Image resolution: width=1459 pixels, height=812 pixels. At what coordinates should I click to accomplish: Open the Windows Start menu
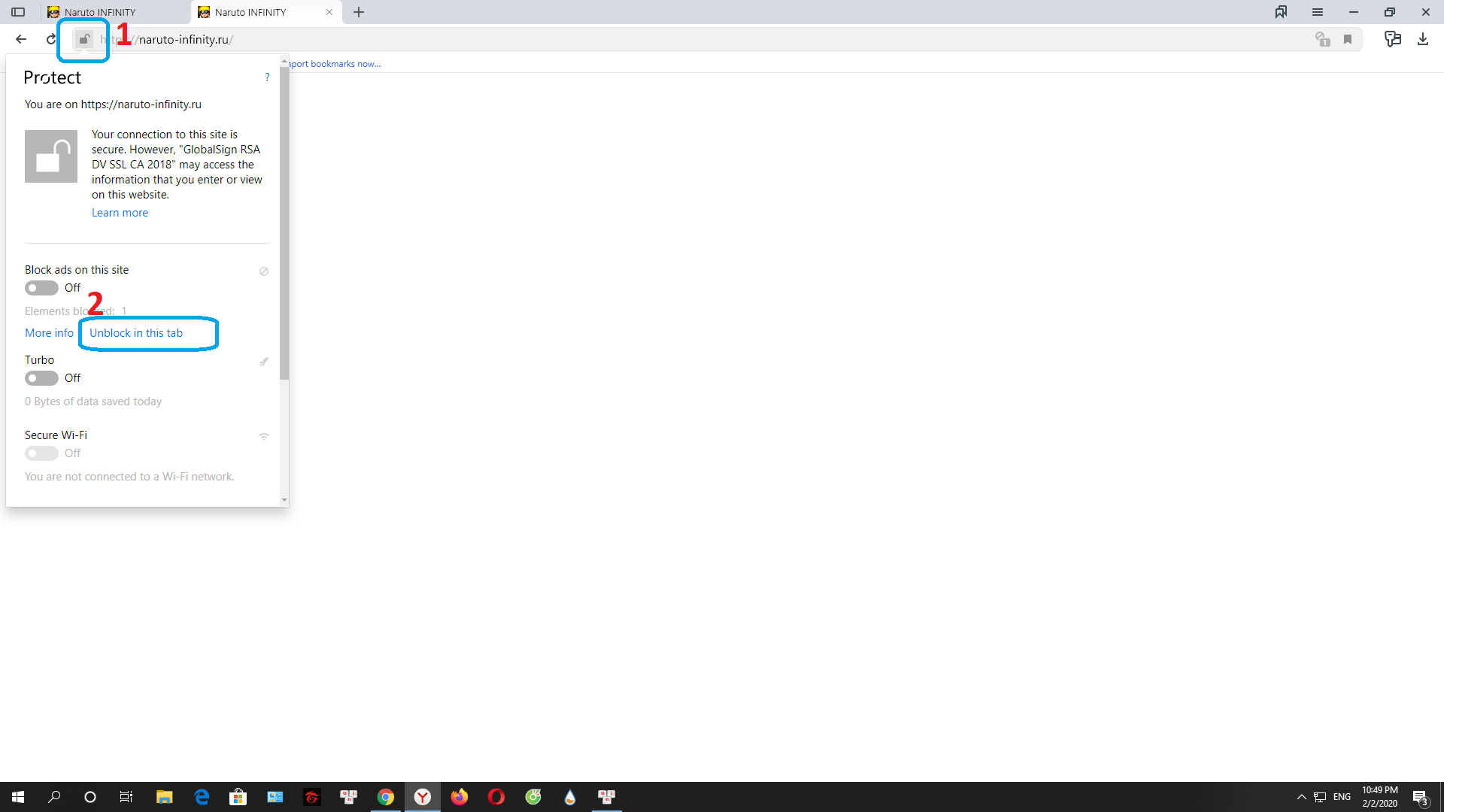(18, 797)
